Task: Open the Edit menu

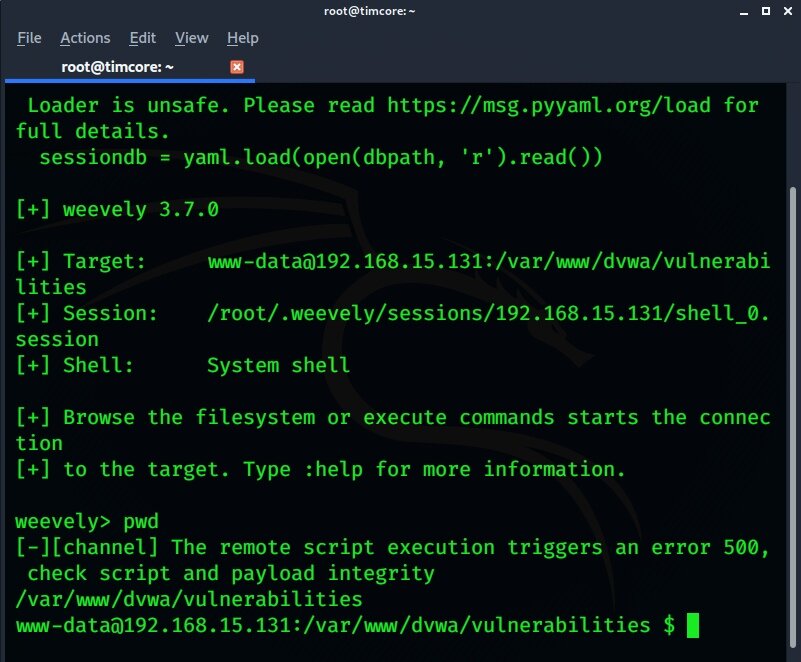Action: (x=143, y=38)
